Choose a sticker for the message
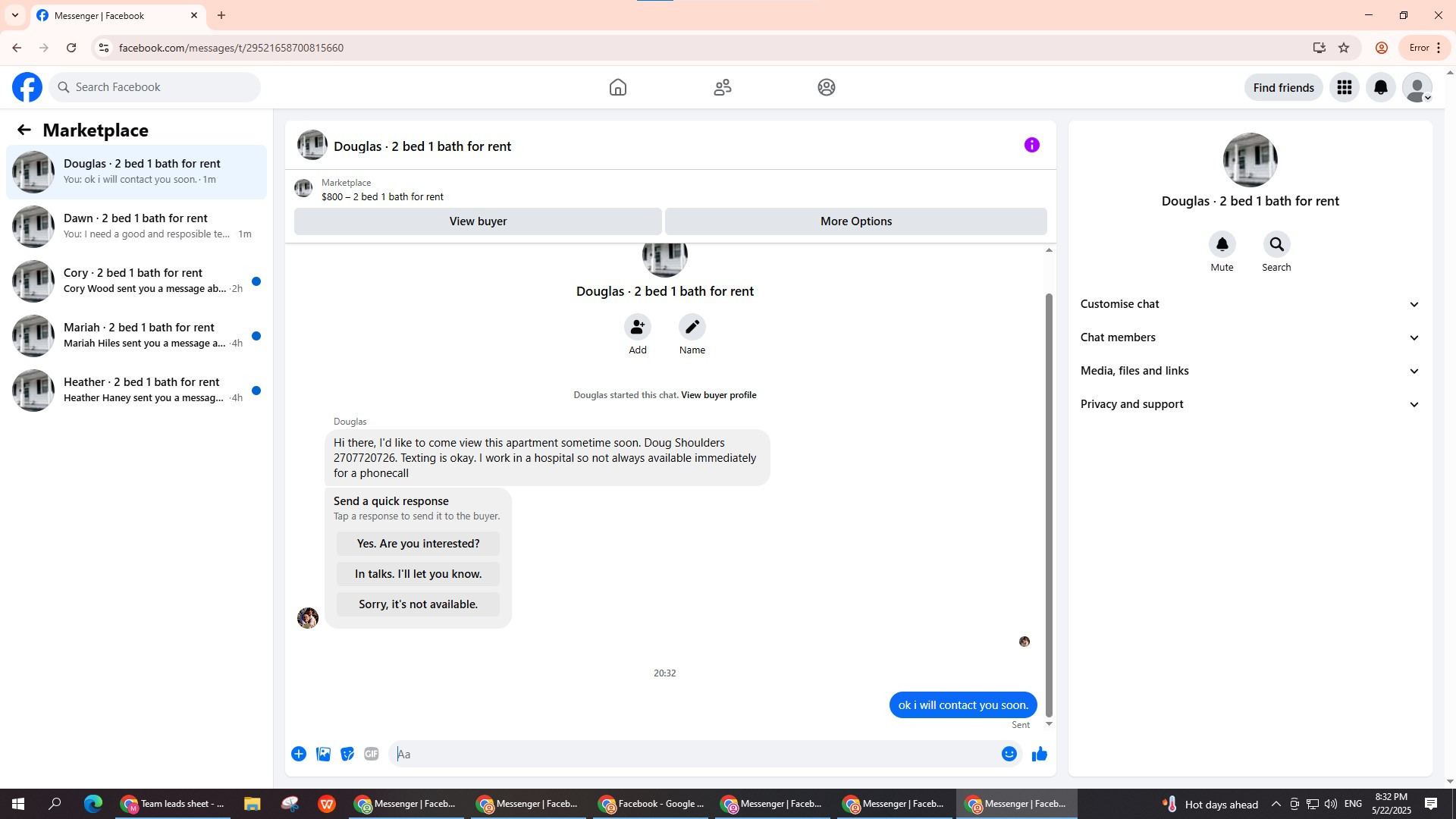Viewport: 1456px width, 819px height. click(x=347, y=754)
